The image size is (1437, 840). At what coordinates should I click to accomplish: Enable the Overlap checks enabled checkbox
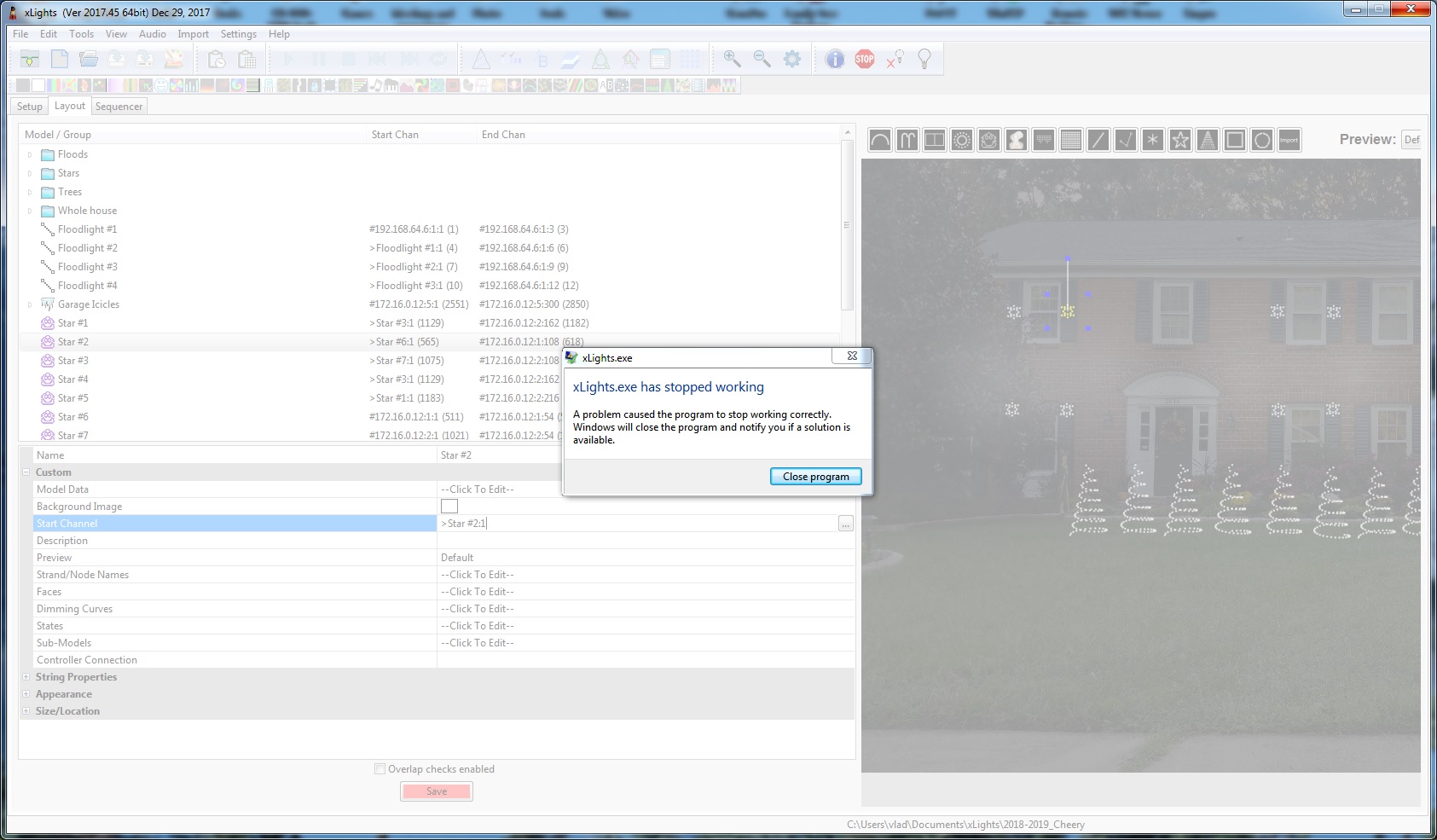click(x=380, y=768)
